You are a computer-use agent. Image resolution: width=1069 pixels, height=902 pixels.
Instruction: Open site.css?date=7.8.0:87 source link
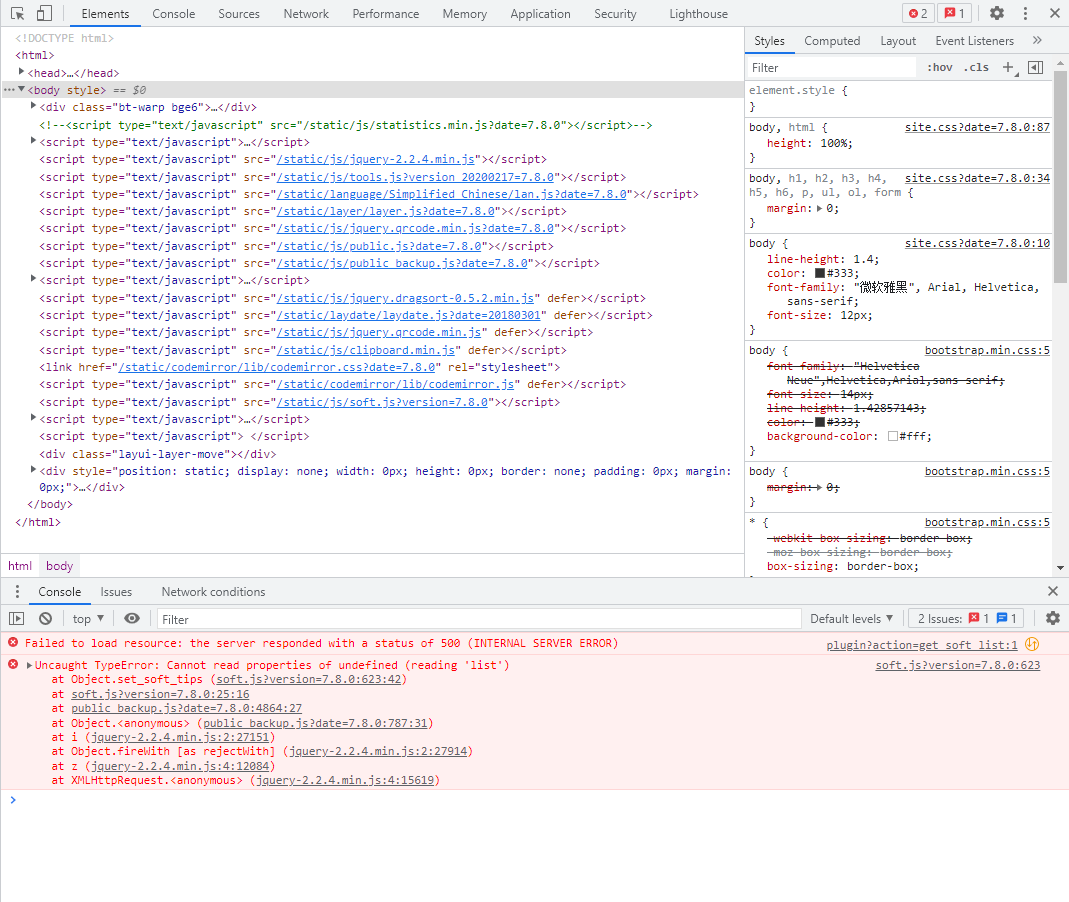[x=977, y=127]
